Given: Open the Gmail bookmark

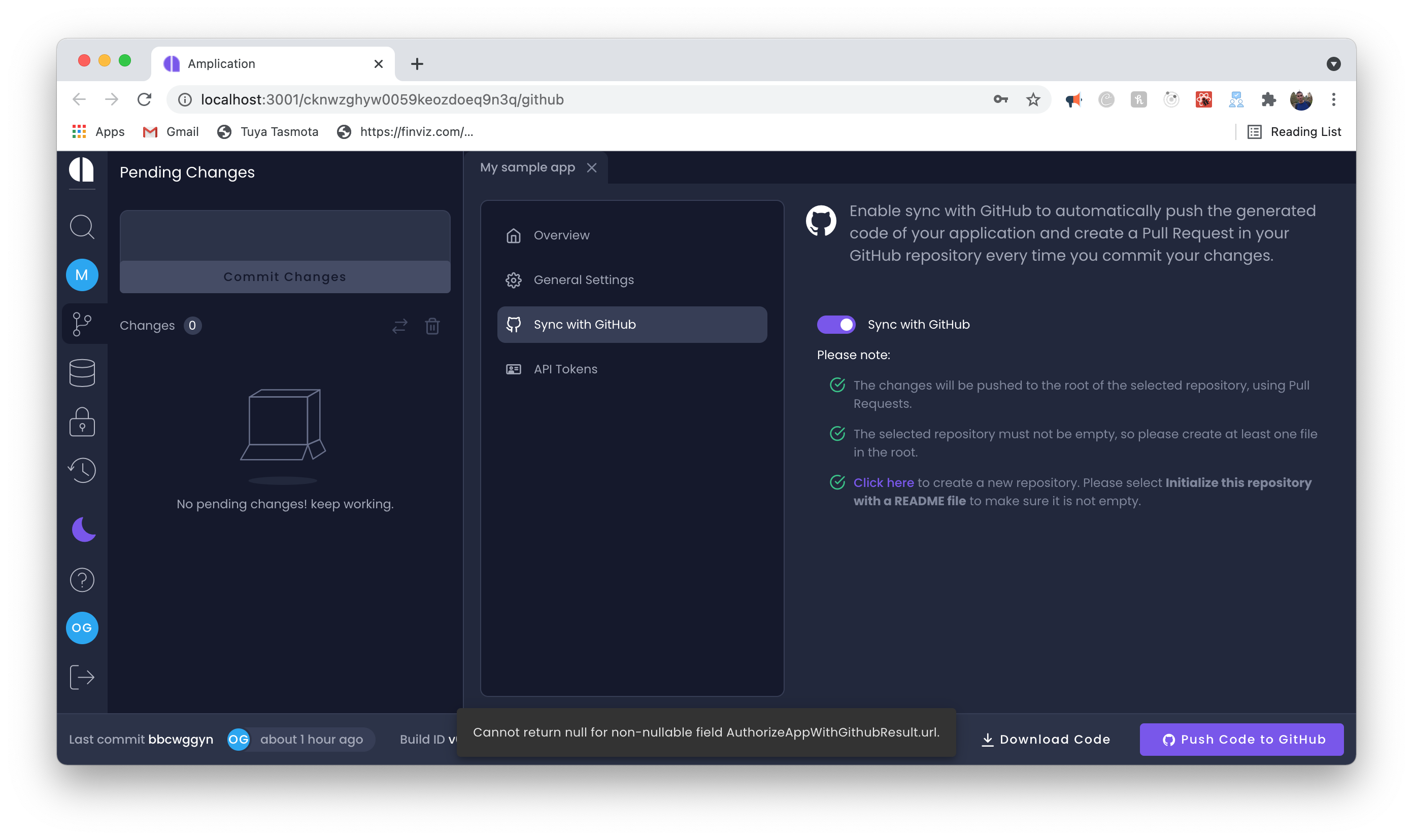Looking at the screenshot, I should pos(171,132).
